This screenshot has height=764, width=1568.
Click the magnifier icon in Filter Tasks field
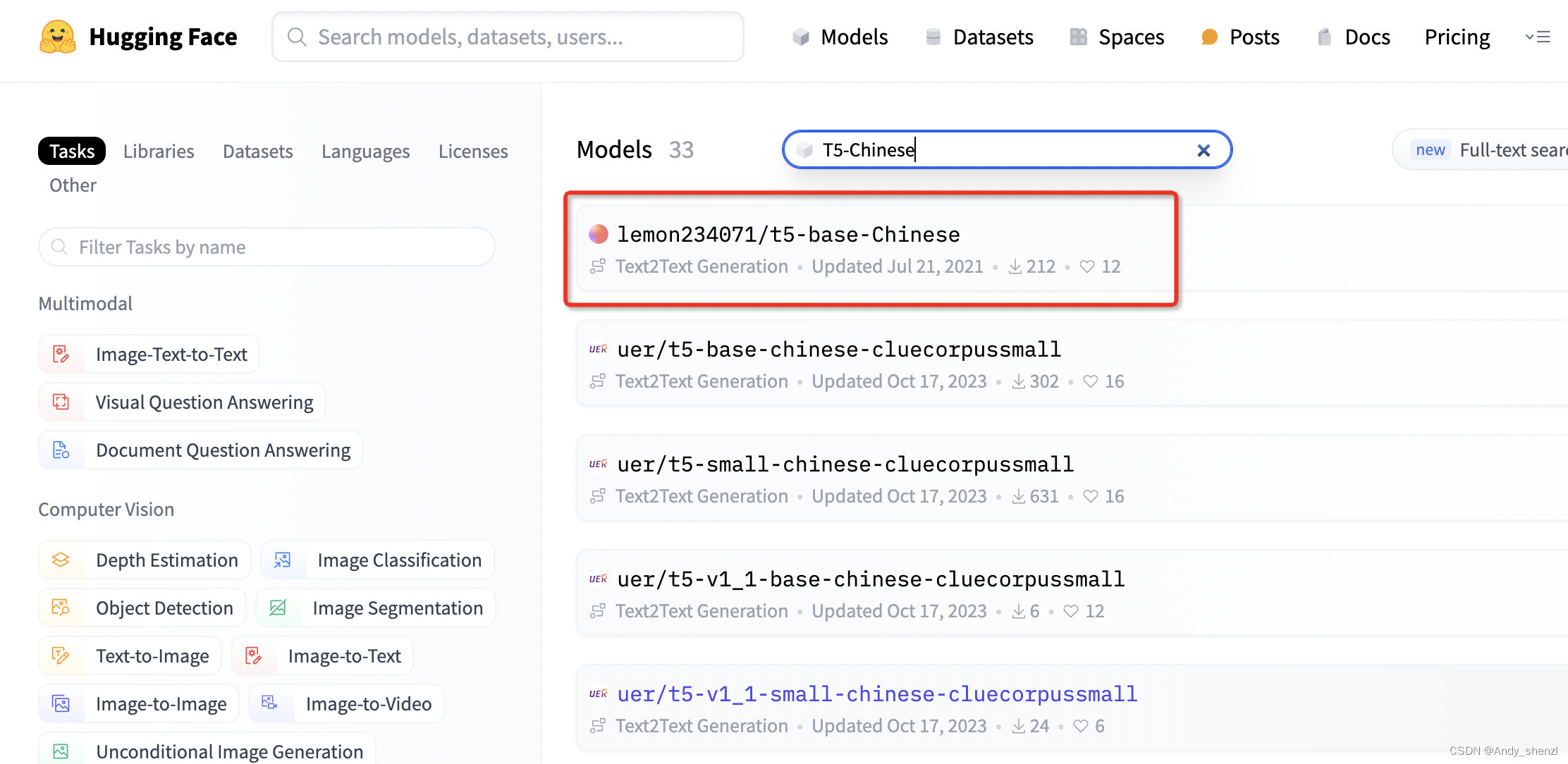(x=60, y=247)
